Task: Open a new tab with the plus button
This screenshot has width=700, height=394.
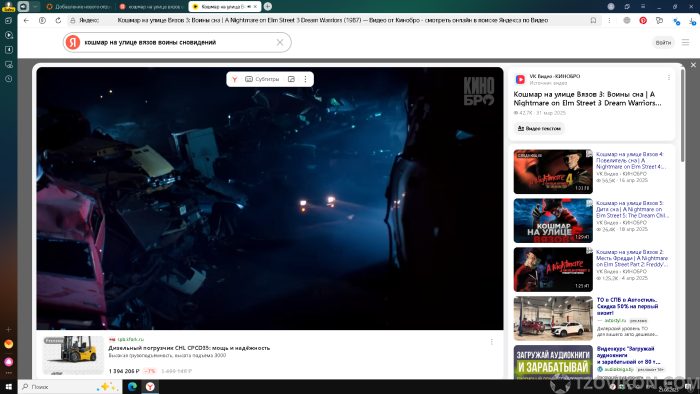Action: (267, 6)
